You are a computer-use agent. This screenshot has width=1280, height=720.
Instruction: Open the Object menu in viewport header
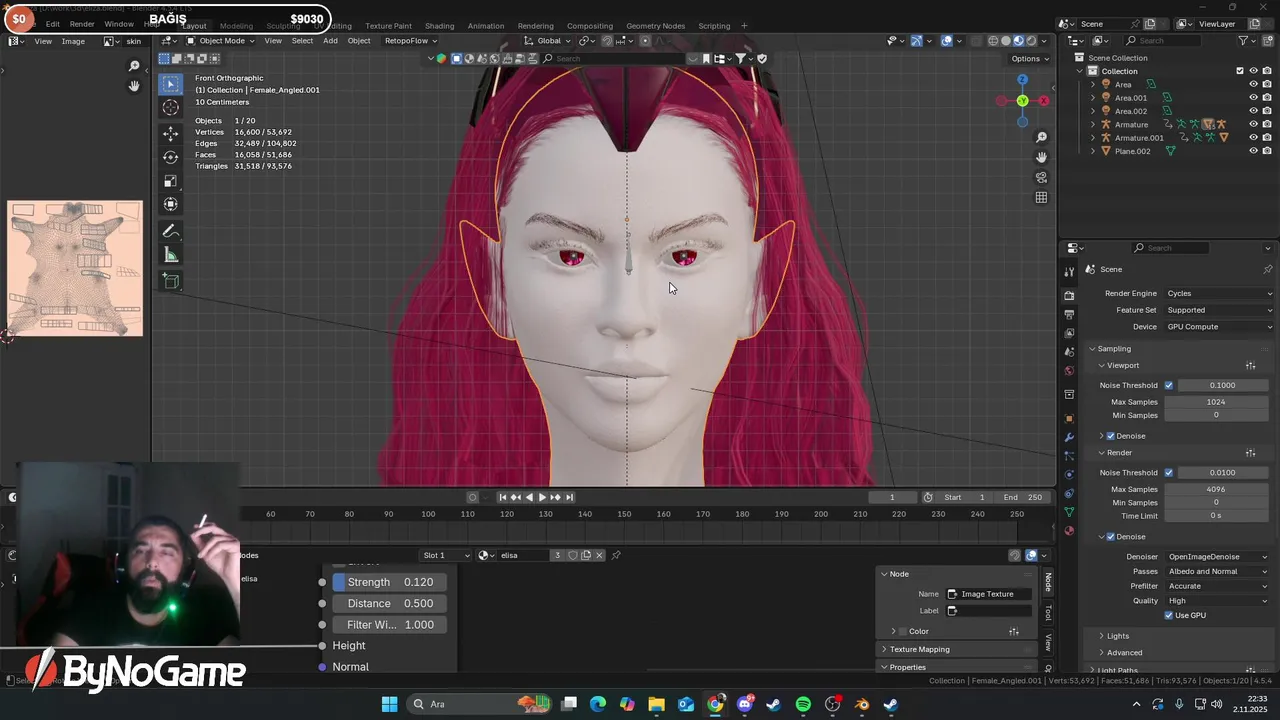(358, 41)
